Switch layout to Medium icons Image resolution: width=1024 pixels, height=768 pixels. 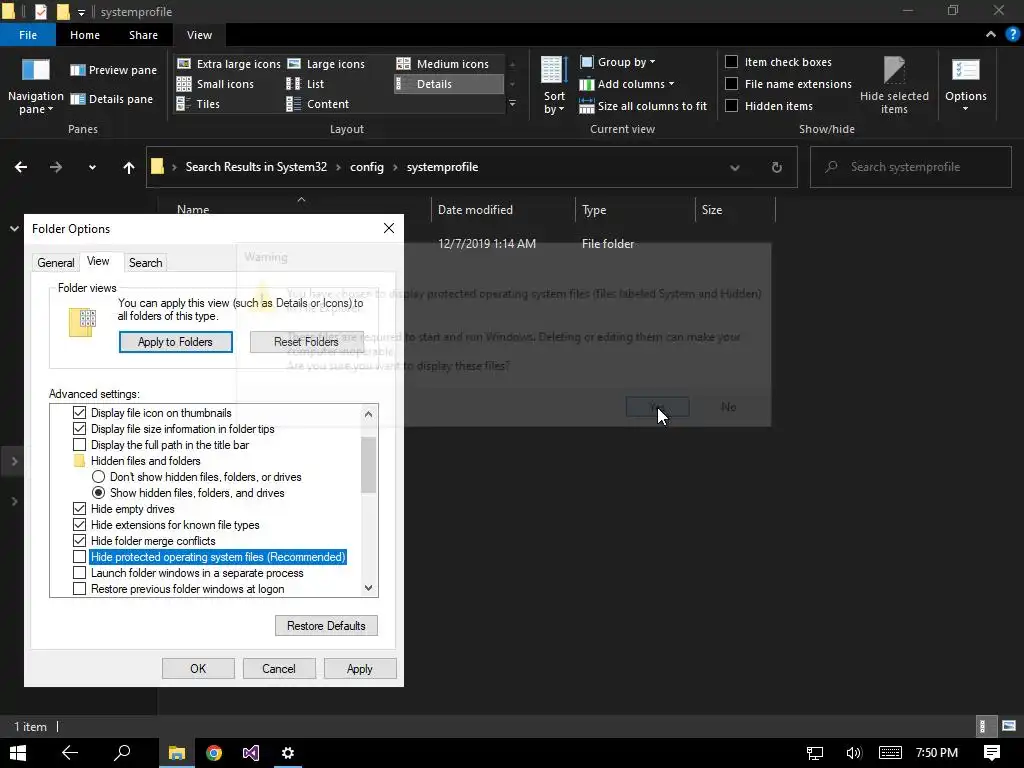pos(443,64)
